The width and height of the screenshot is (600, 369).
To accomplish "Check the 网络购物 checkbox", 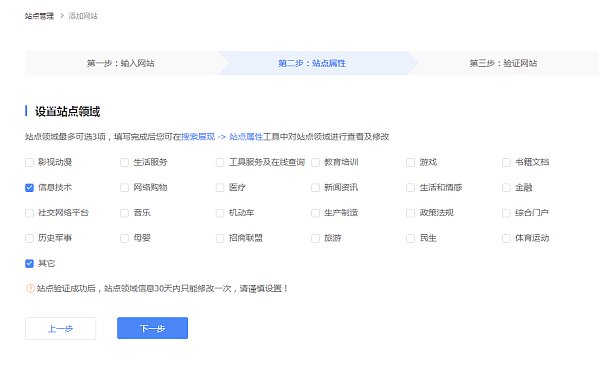I will [x=124, y=188].
